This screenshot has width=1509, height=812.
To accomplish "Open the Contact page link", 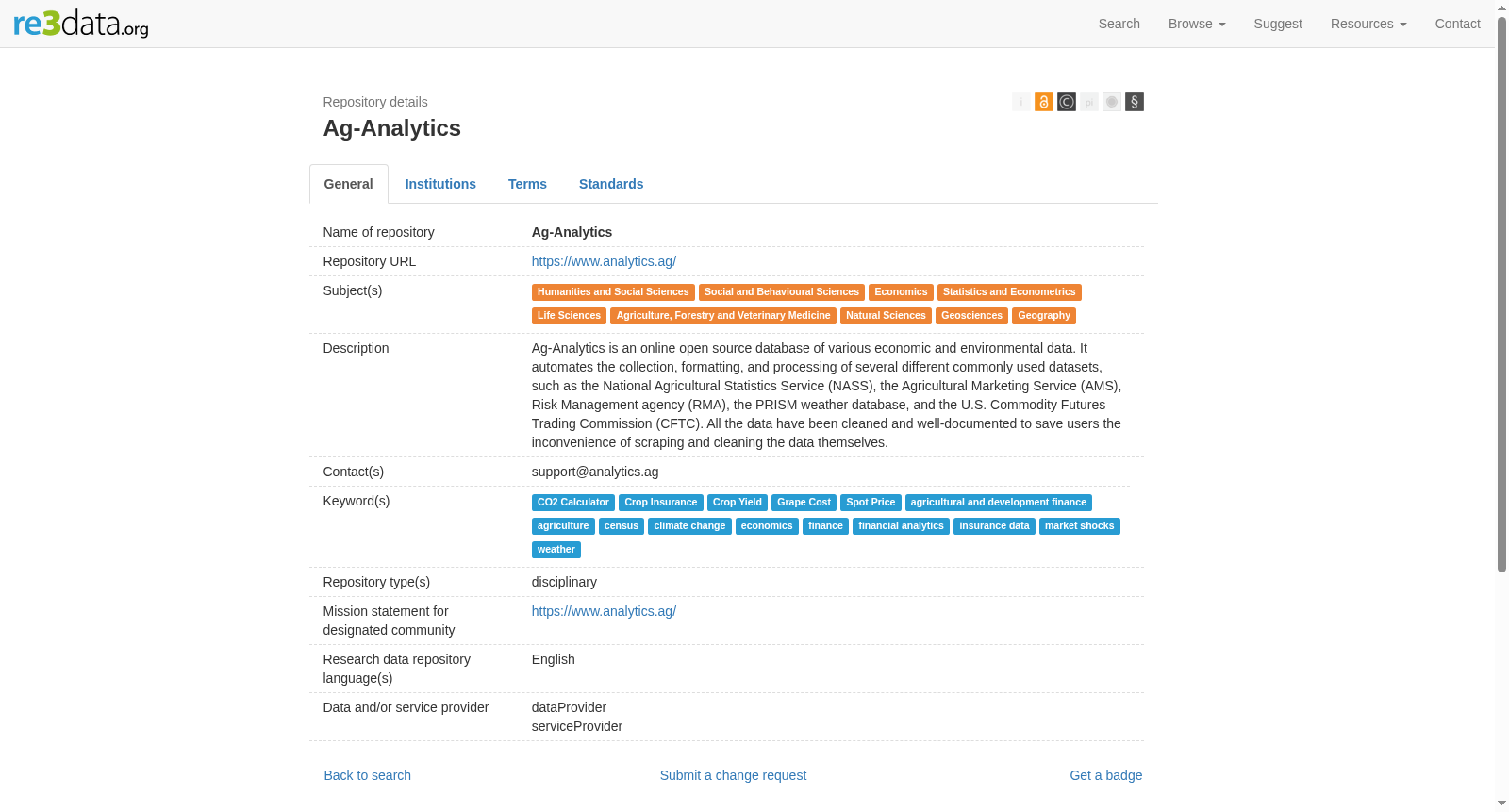I will tap(1458, 24).
